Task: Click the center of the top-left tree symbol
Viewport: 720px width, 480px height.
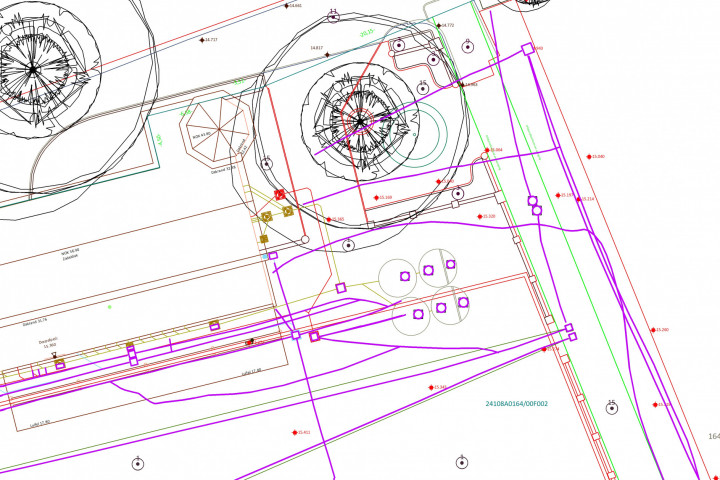Action: point(32,68)
